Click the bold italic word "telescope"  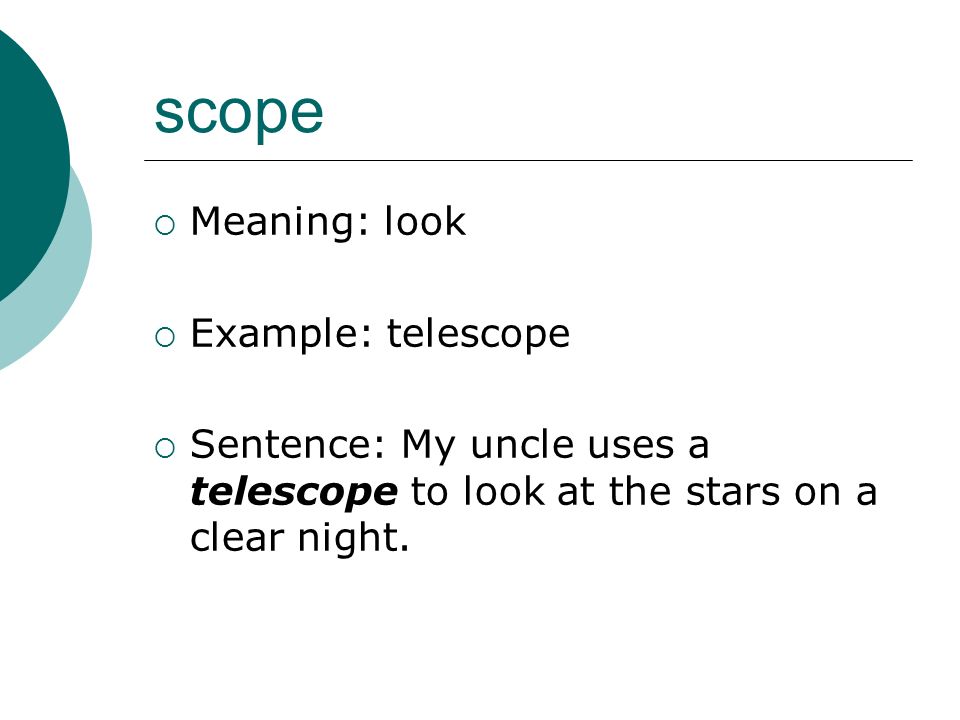point(294,493)
